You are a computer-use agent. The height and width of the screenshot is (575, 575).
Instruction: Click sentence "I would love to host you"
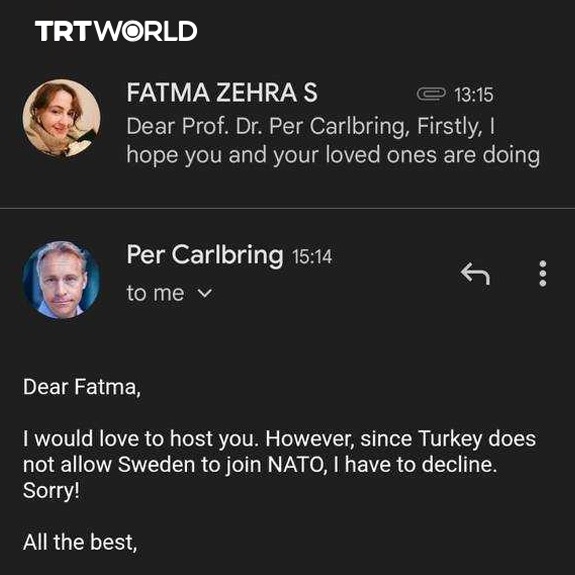[x=139, y=439]
